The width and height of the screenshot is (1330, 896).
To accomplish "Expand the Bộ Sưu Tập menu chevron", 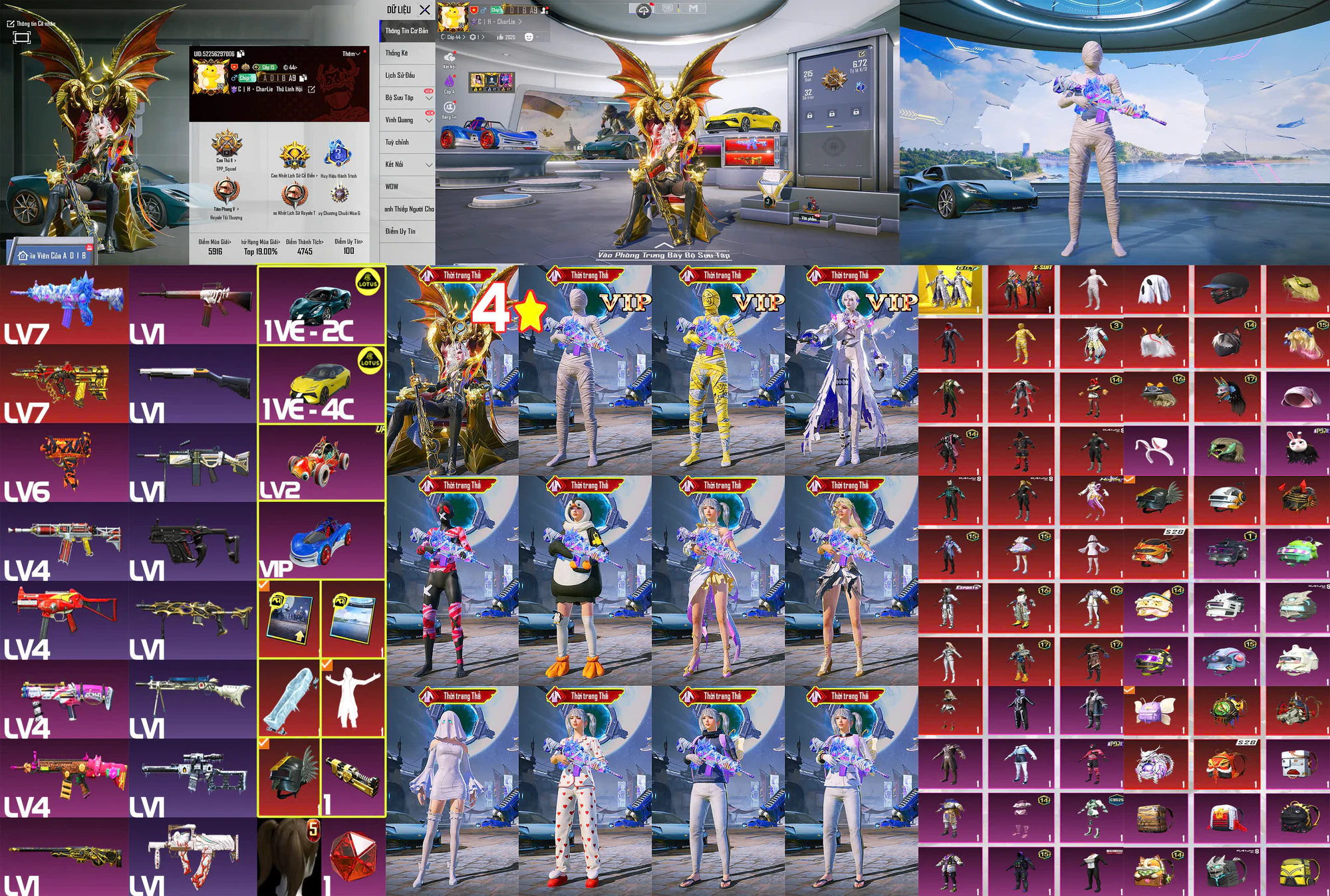I will click(429, 98).
